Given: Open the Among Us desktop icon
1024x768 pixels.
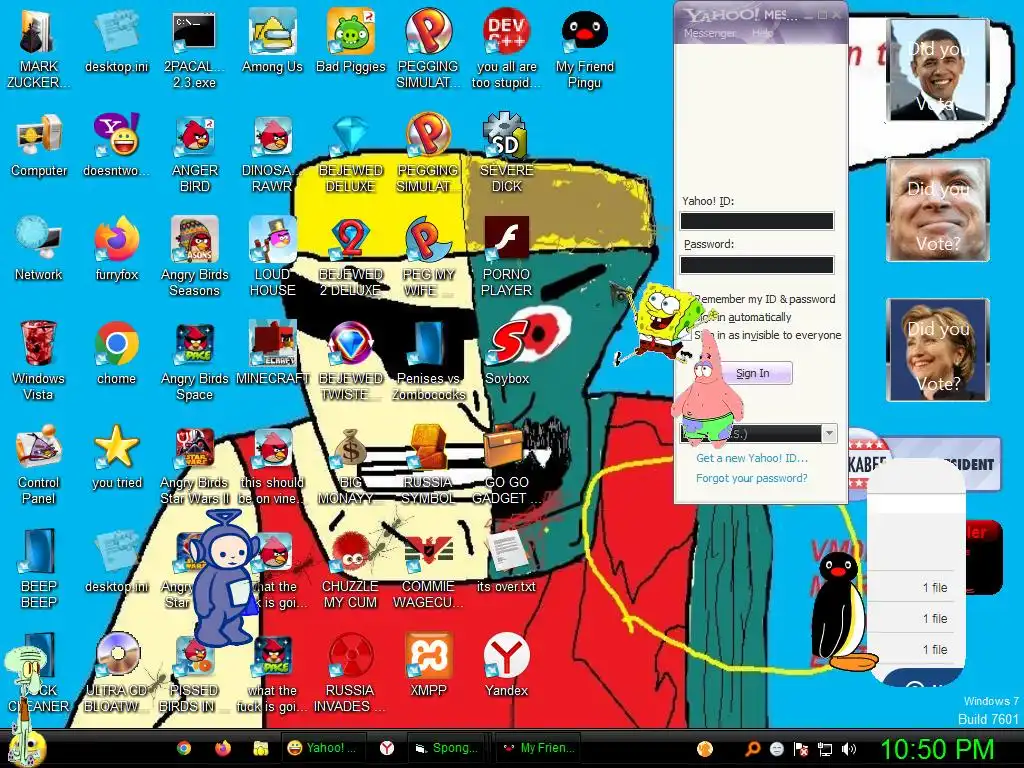Looking at the screenshot, I should [x=272, y=40].
